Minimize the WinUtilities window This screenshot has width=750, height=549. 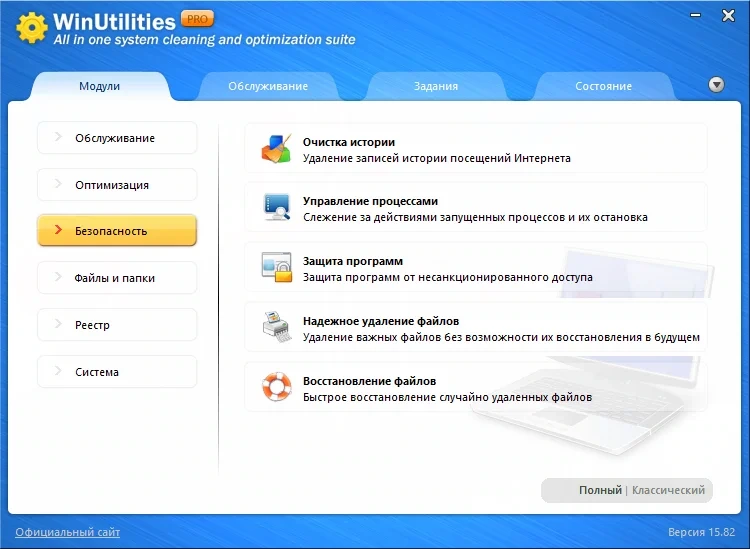[x=696, y=15]
